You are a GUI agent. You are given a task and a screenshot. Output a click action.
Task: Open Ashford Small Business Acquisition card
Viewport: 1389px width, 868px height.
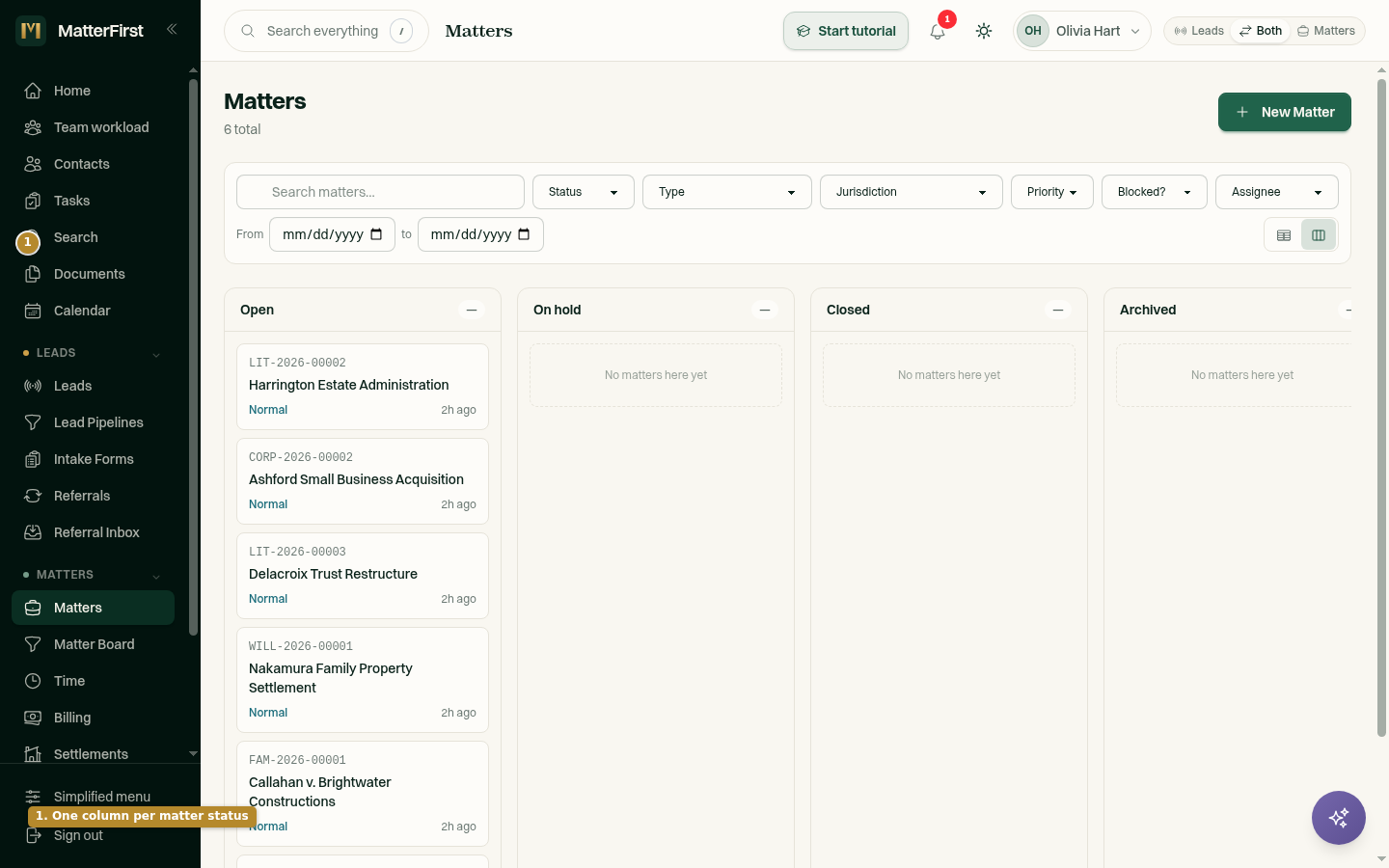pyautogui.click(x=363, y=481)
